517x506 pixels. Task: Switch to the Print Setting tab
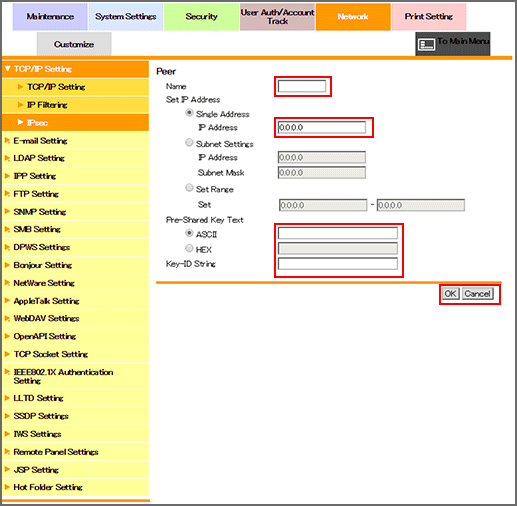tap(429, 17)
